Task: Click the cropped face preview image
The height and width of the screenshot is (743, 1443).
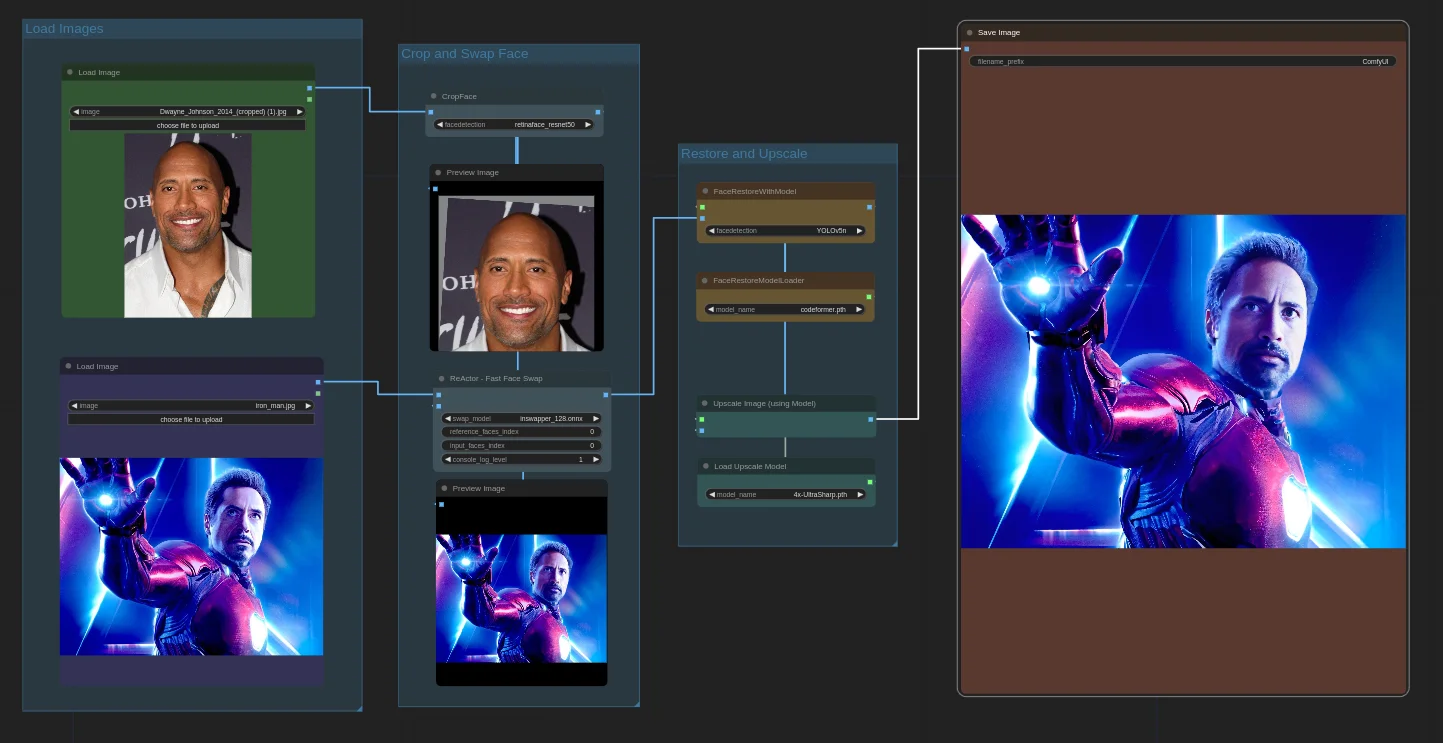Action: pos(517,272)
